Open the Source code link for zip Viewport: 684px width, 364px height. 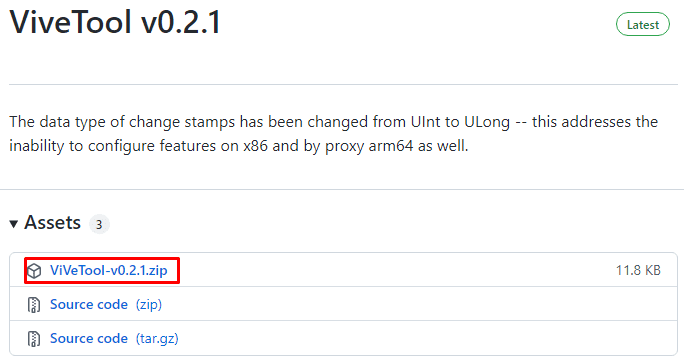tap(89, 304)
